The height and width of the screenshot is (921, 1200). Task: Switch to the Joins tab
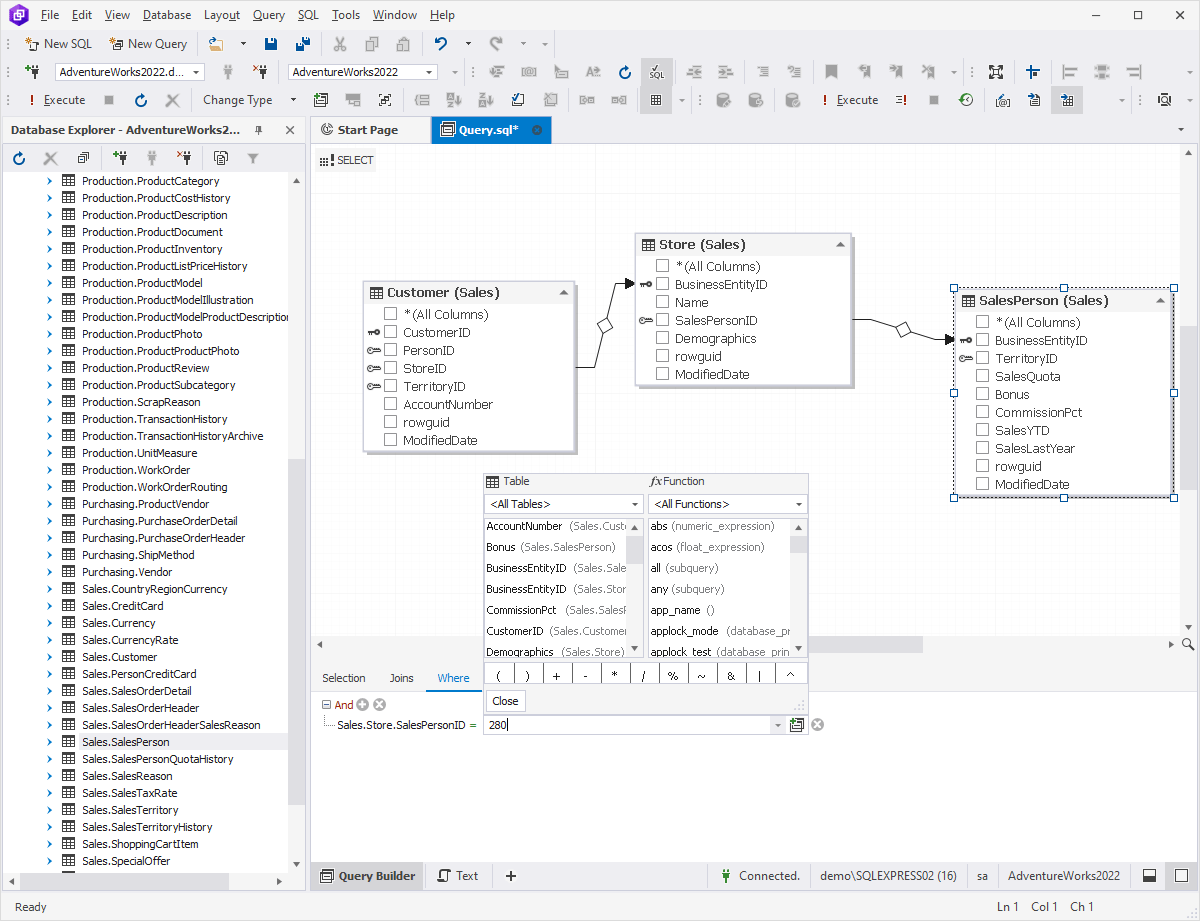[x=401, y=678]
